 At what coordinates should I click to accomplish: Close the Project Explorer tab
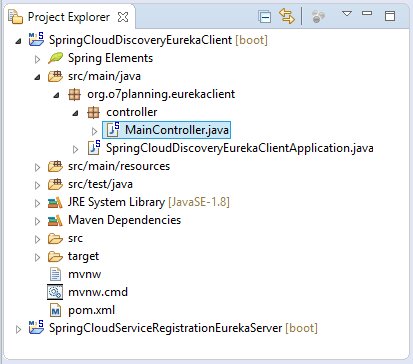[x=123, y=17]
